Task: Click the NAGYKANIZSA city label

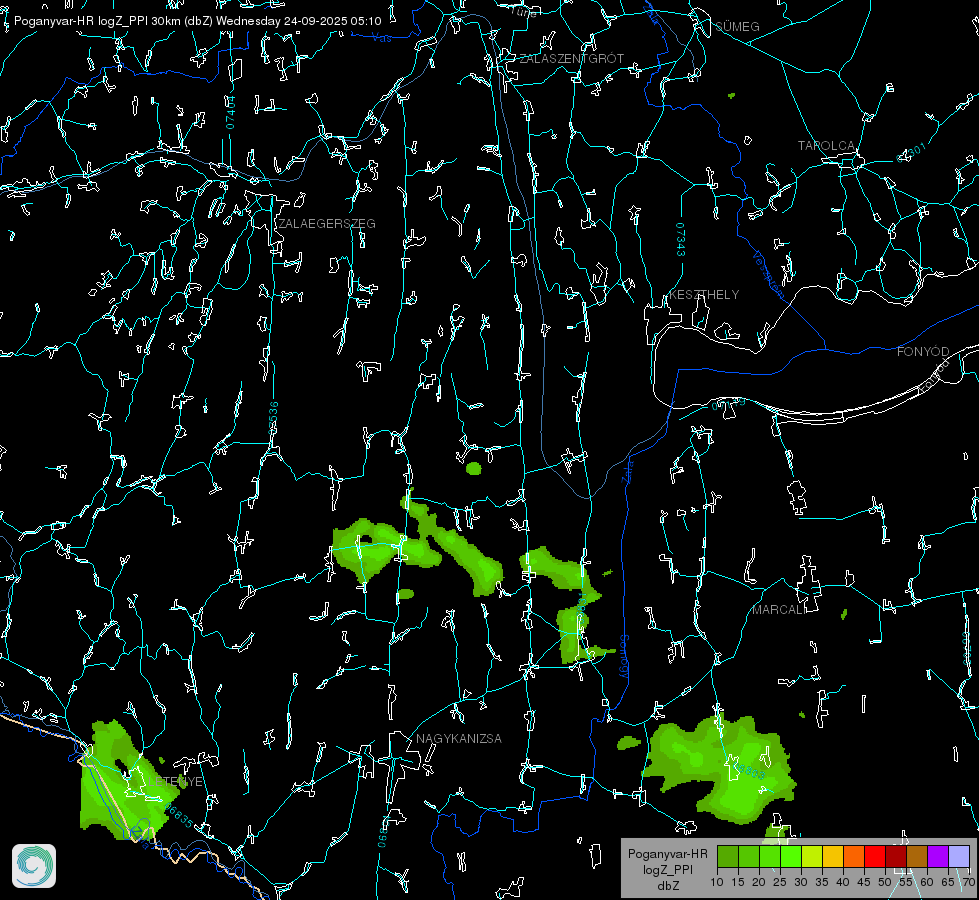Action: tap(459, 738)
